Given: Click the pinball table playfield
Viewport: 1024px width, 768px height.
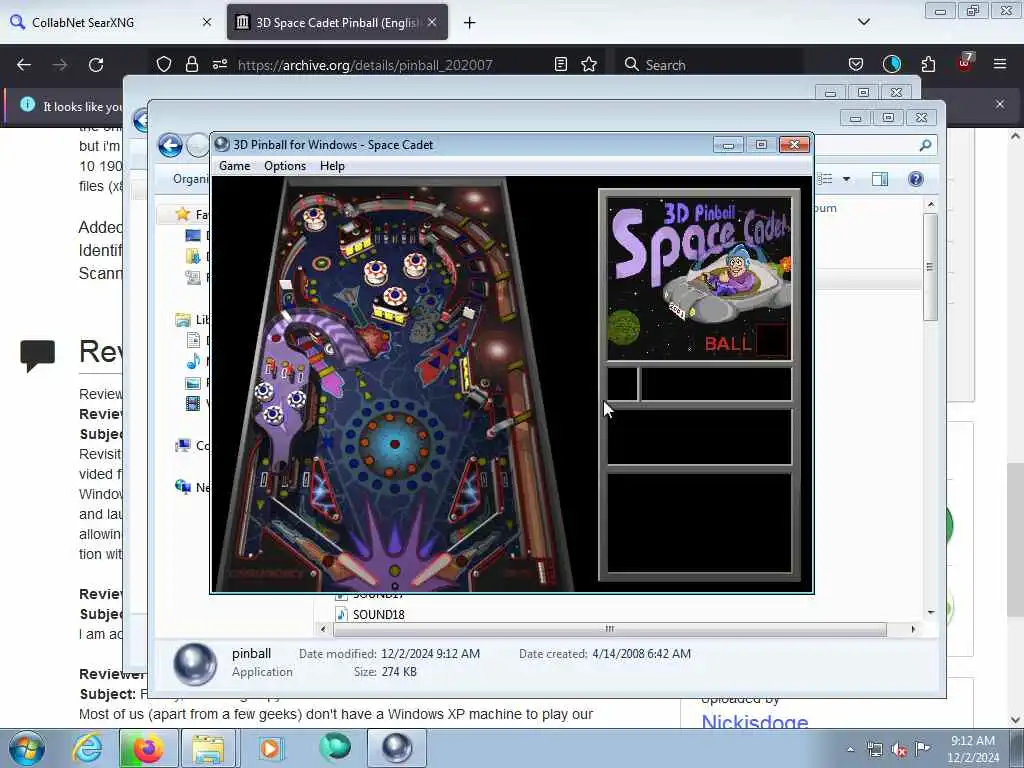Looking at the screenshot, I should (x=392, y=385).
